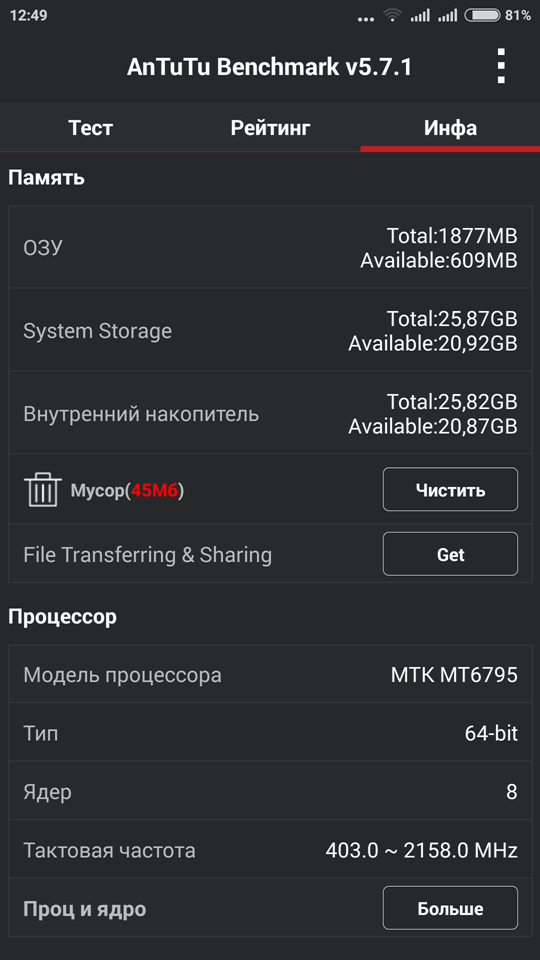Expand CPU details with Больше button
The image size is (540, 960).
[x=451, y=908]
